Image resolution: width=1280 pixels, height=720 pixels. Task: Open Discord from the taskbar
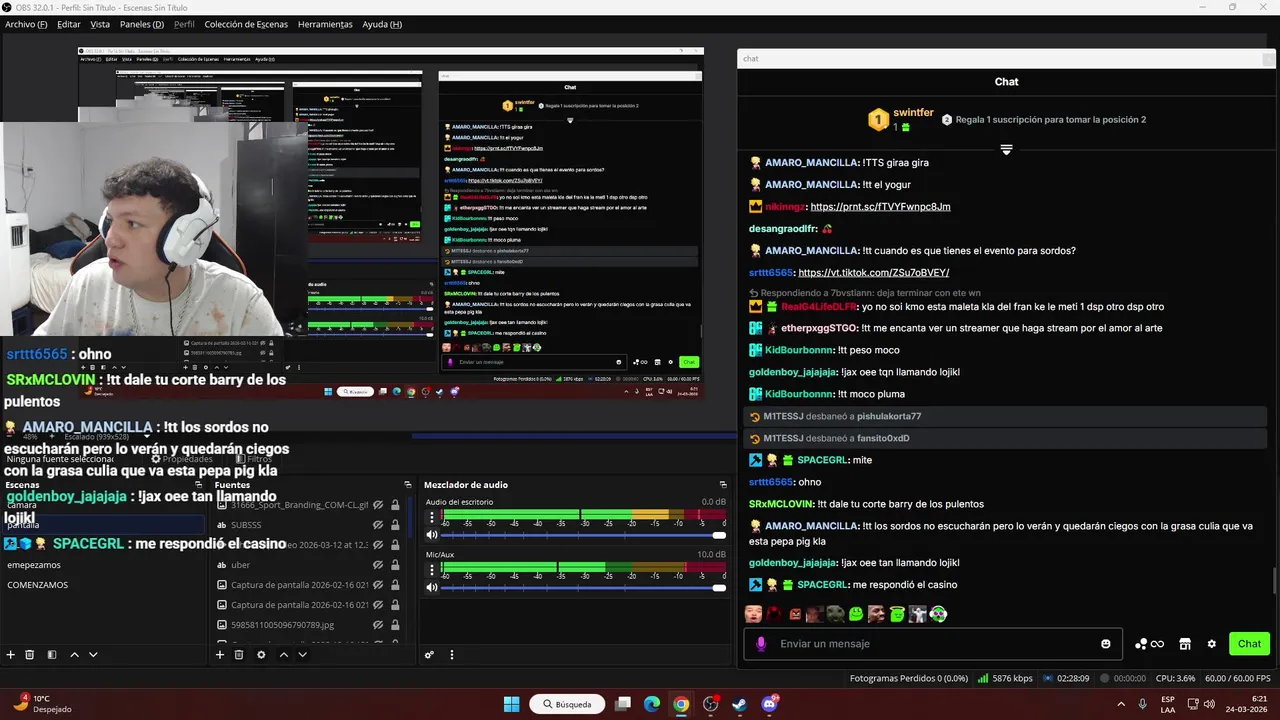[769, 704]
